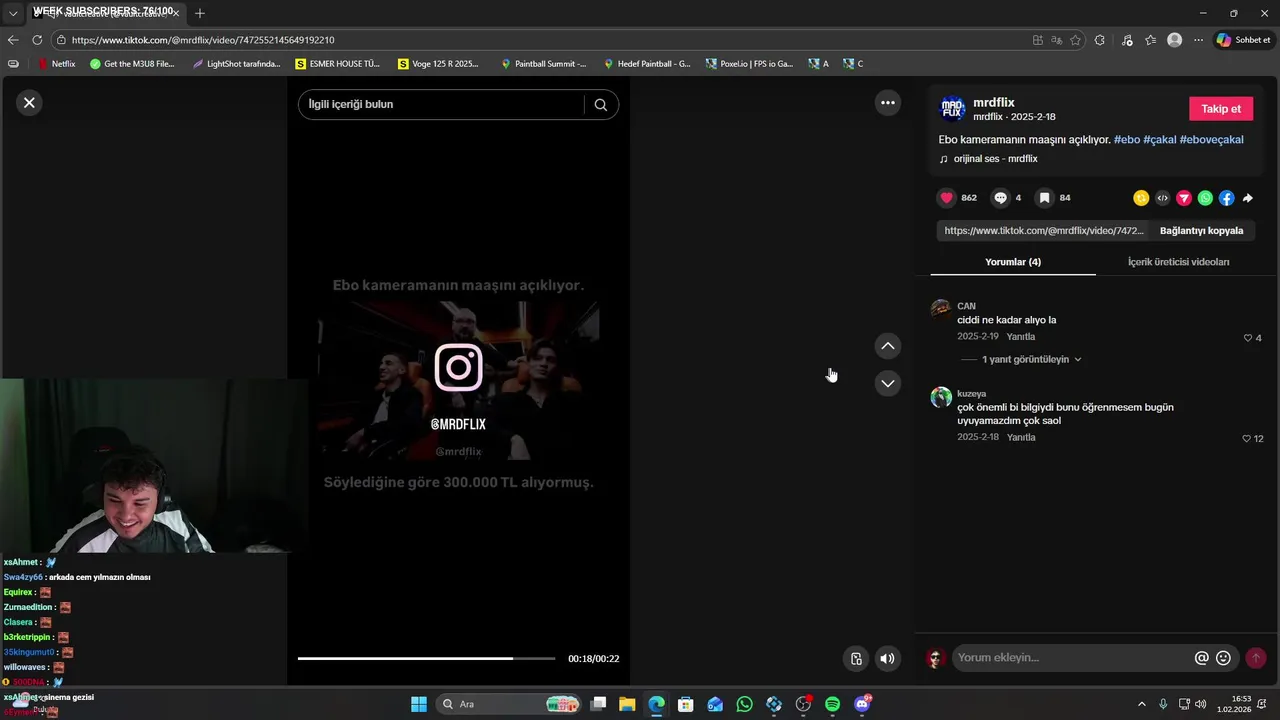The height and width of the screenshot is (720, 1280).
Task: Click the browser address bar URL
Action: pyautogui.click(x=203, y=40)
